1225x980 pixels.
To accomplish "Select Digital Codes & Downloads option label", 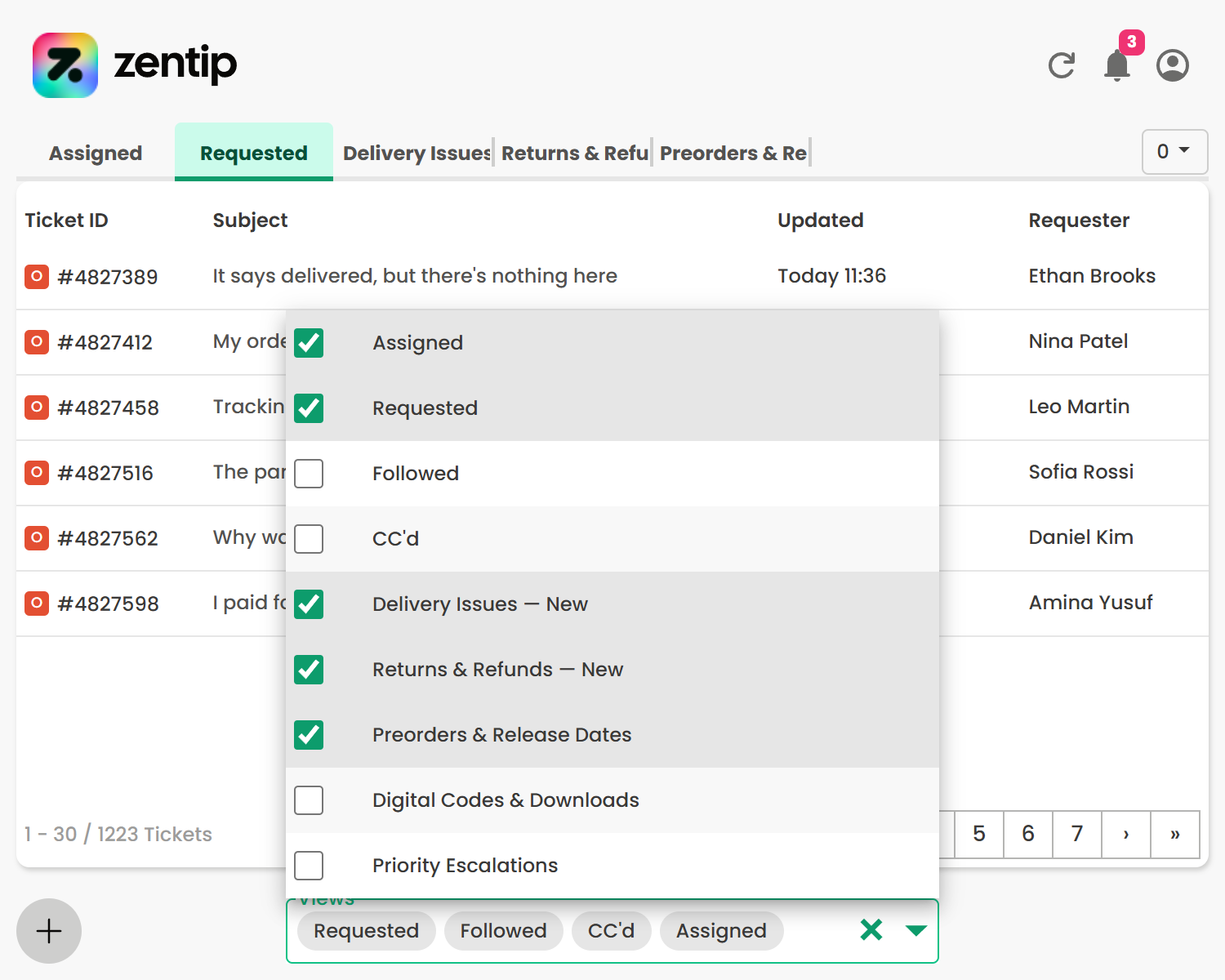I will pos(506,800).
